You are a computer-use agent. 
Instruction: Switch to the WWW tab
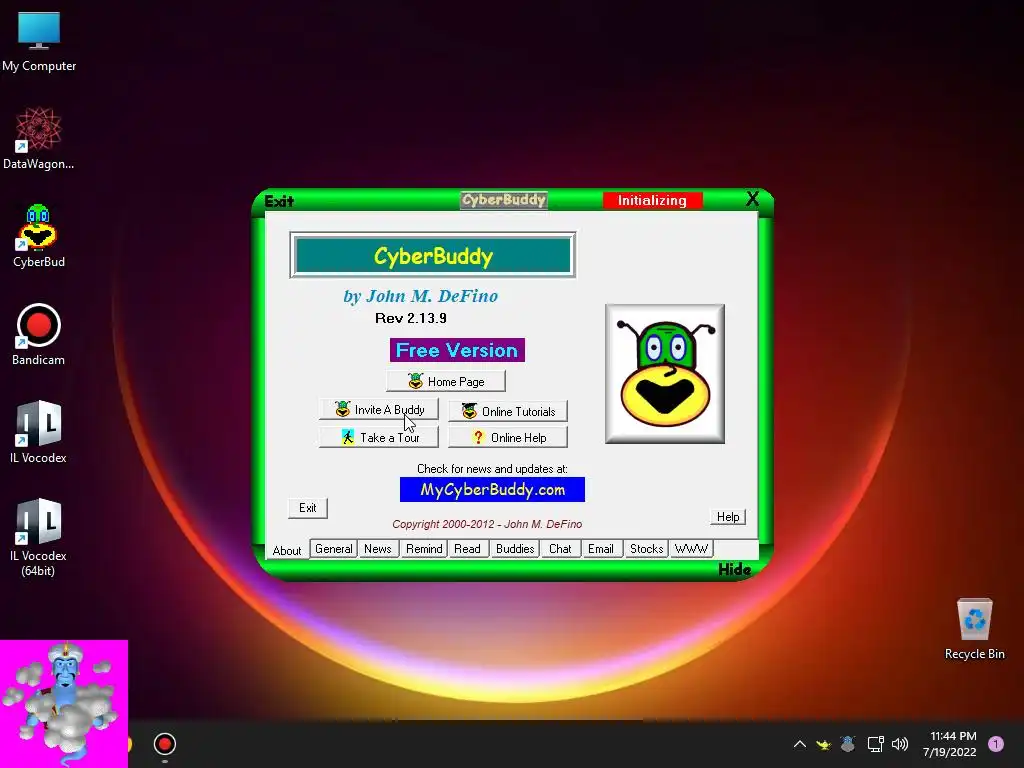(691, 549)
